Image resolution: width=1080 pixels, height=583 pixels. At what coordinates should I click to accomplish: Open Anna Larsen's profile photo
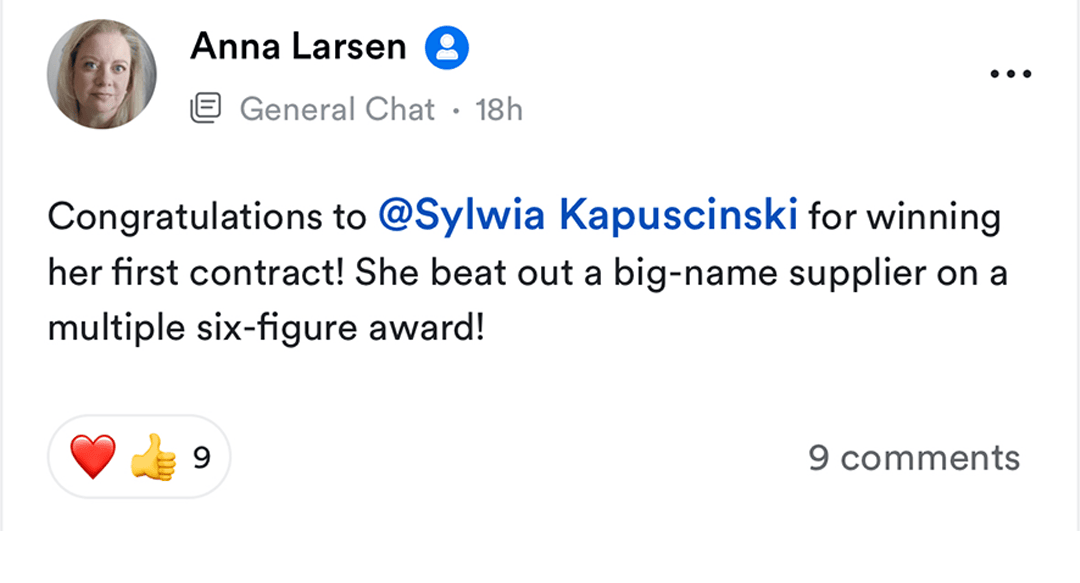(x=102, y=75)
